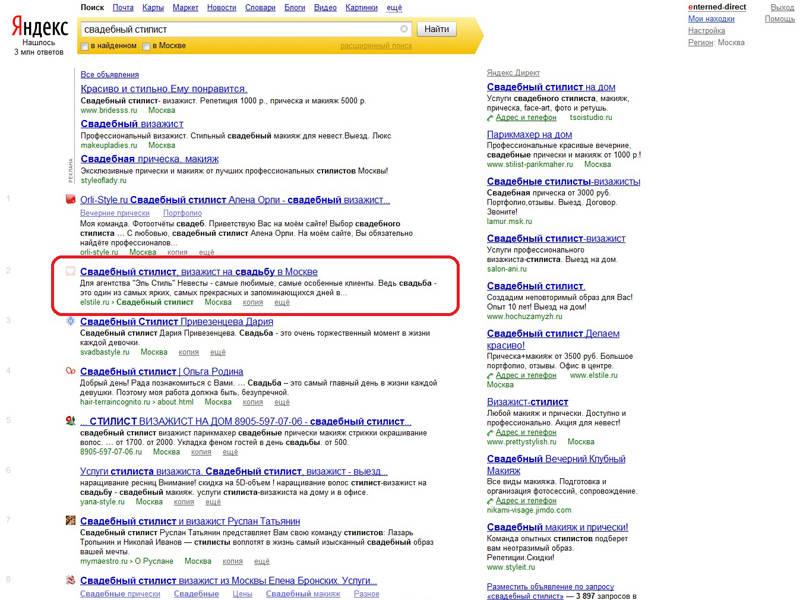Open the Картинки search tab

361,8
